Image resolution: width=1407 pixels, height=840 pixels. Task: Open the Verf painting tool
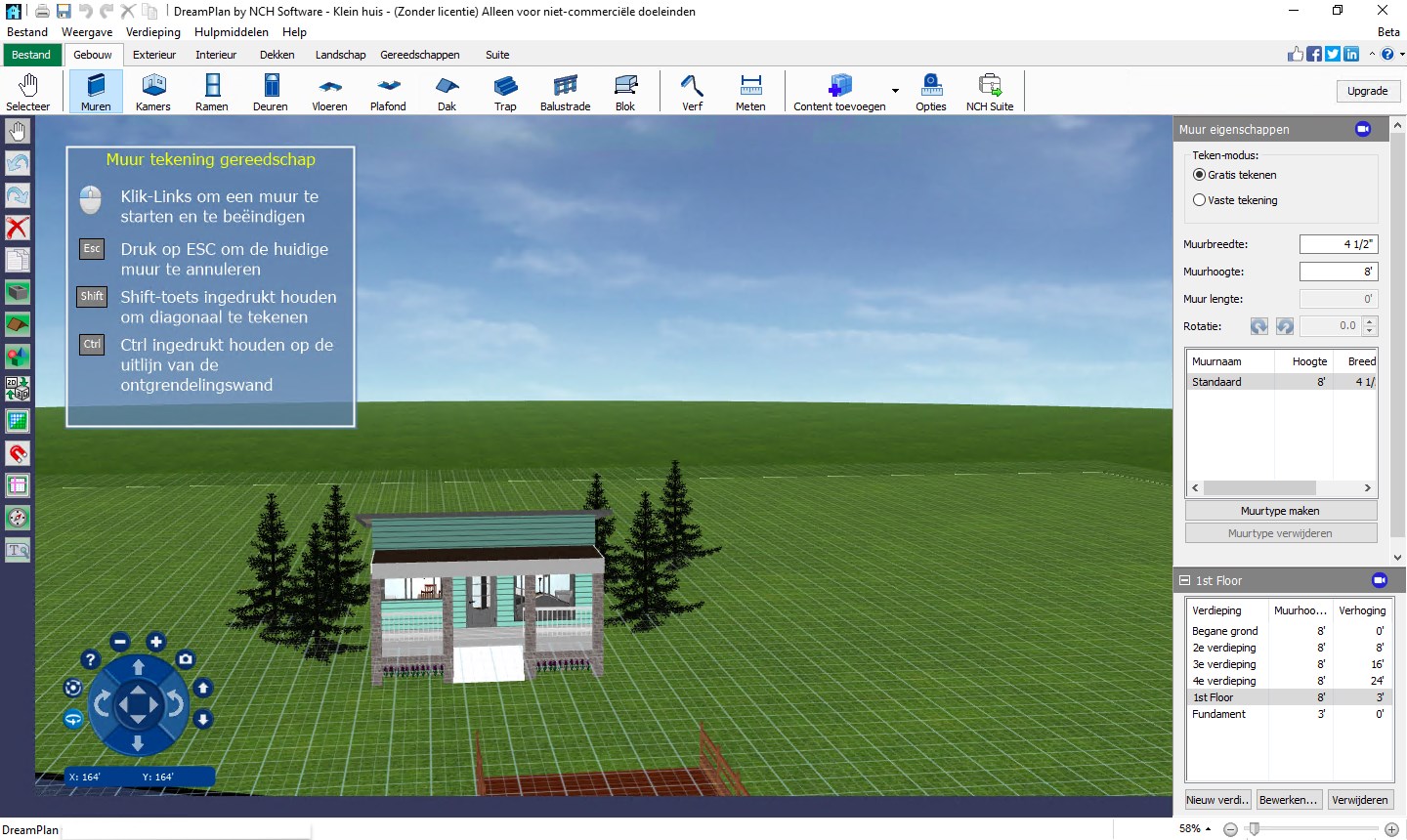pyautogui.click(x=692, y=91)
